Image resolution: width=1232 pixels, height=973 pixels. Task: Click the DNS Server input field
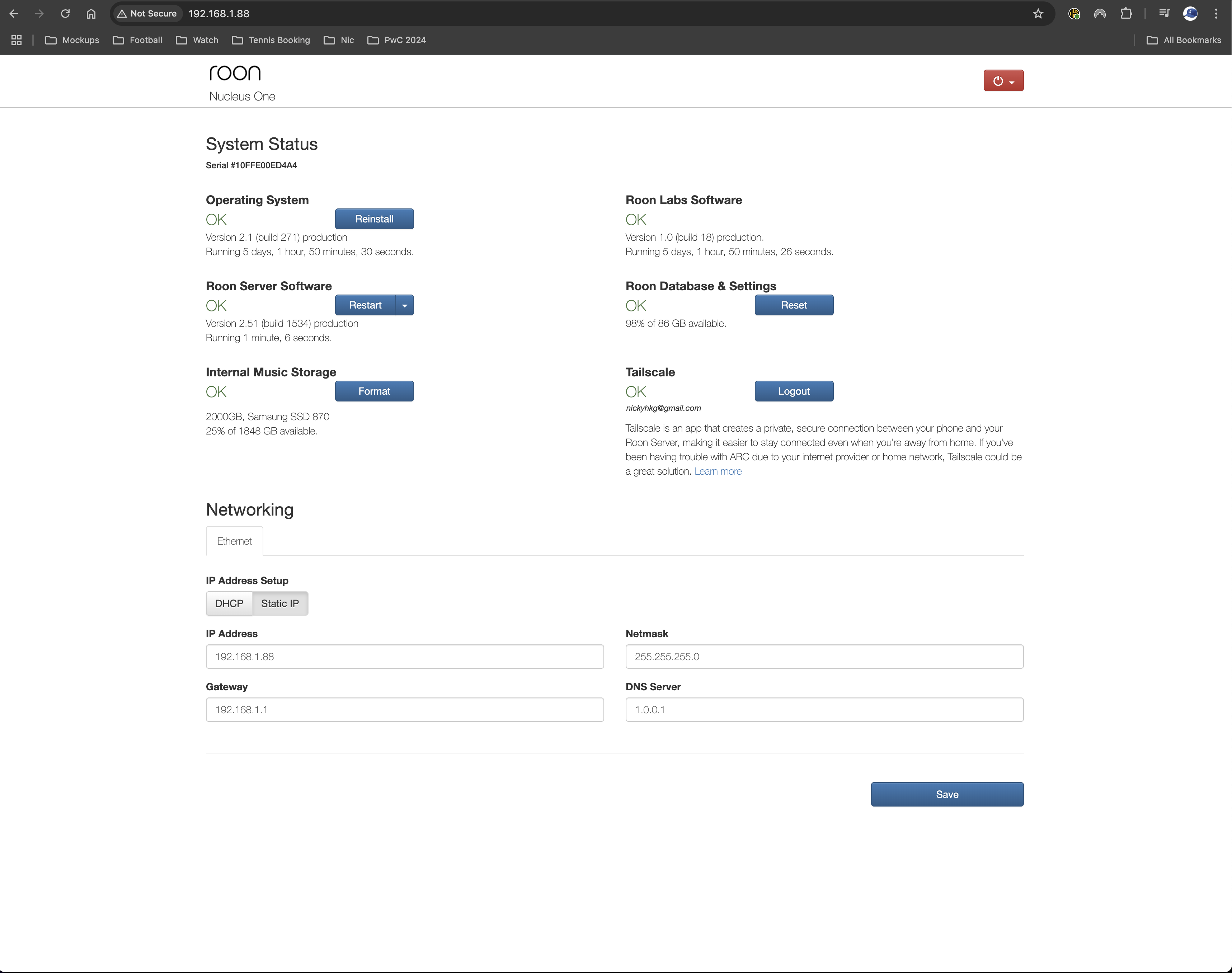pos(824,710)
